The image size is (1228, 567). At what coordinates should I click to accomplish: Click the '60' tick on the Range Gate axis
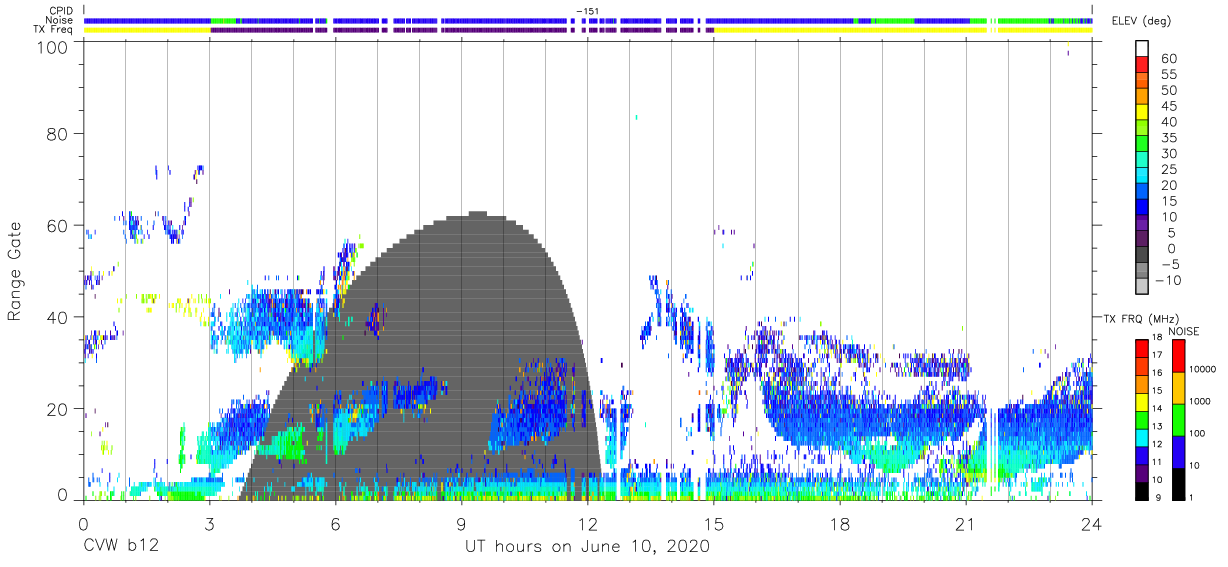tap(58, 225)
